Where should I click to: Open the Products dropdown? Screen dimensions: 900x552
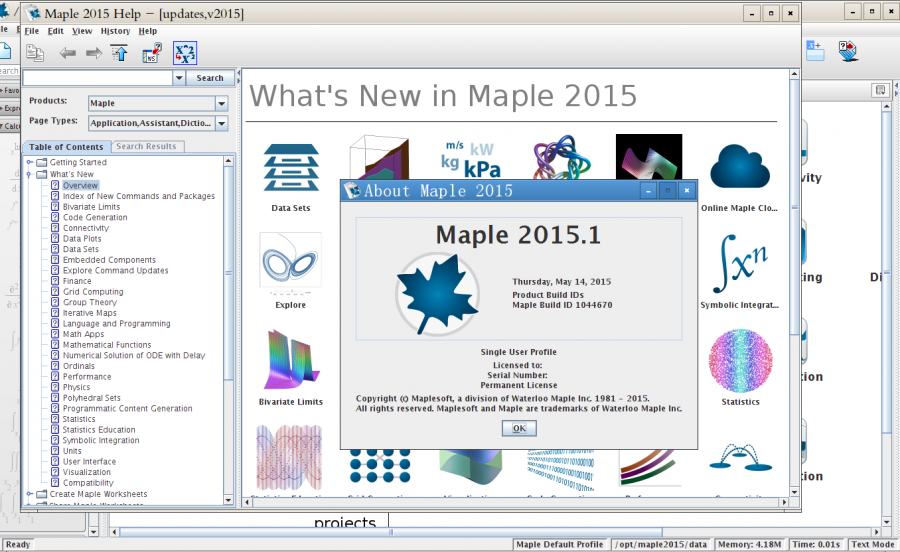coord(222,103)
